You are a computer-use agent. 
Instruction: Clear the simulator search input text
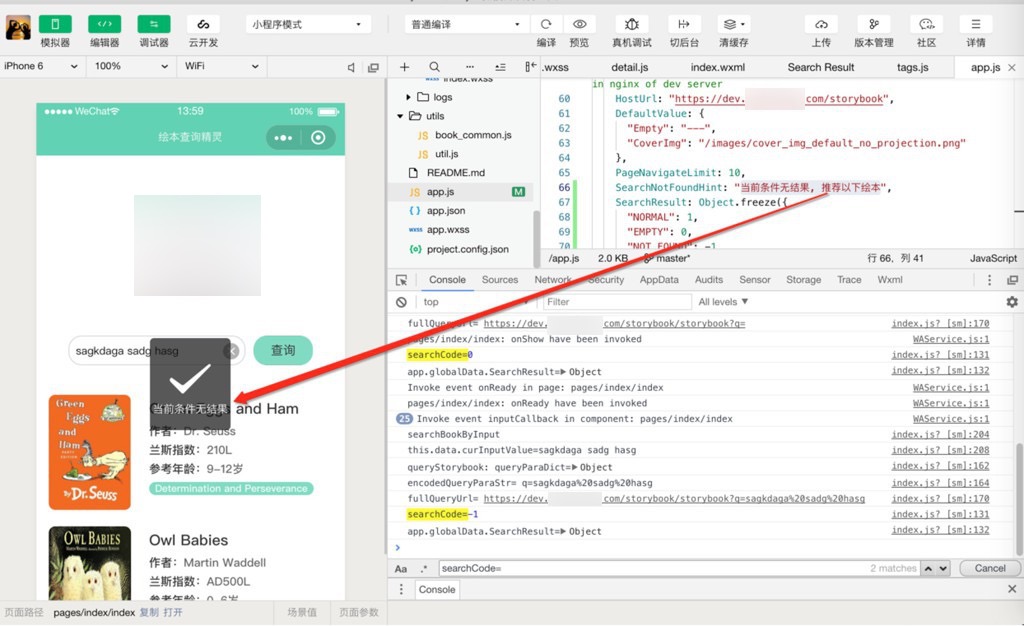tap(231, 351)
